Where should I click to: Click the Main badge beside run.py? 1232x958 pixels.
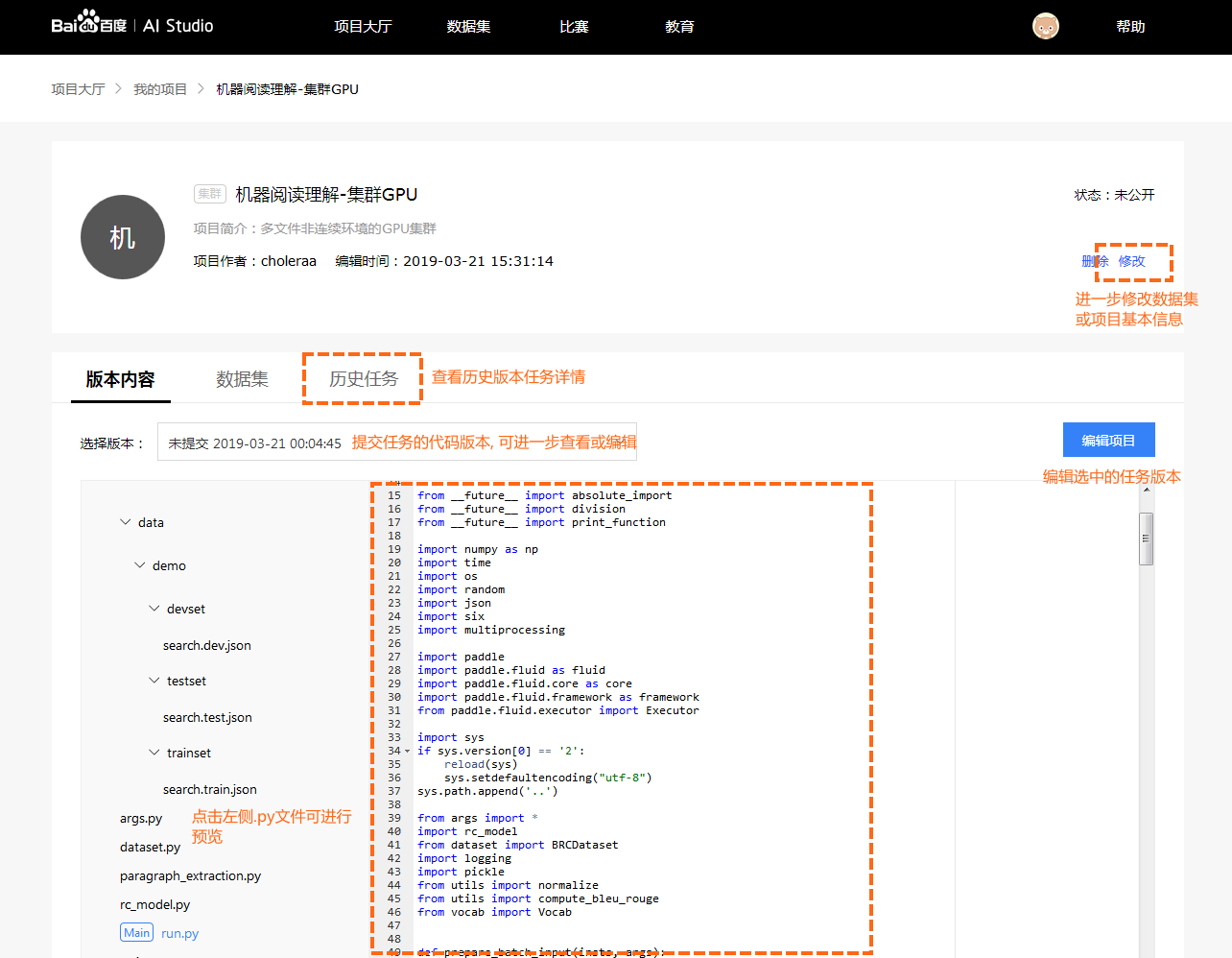tap(136, 932)
